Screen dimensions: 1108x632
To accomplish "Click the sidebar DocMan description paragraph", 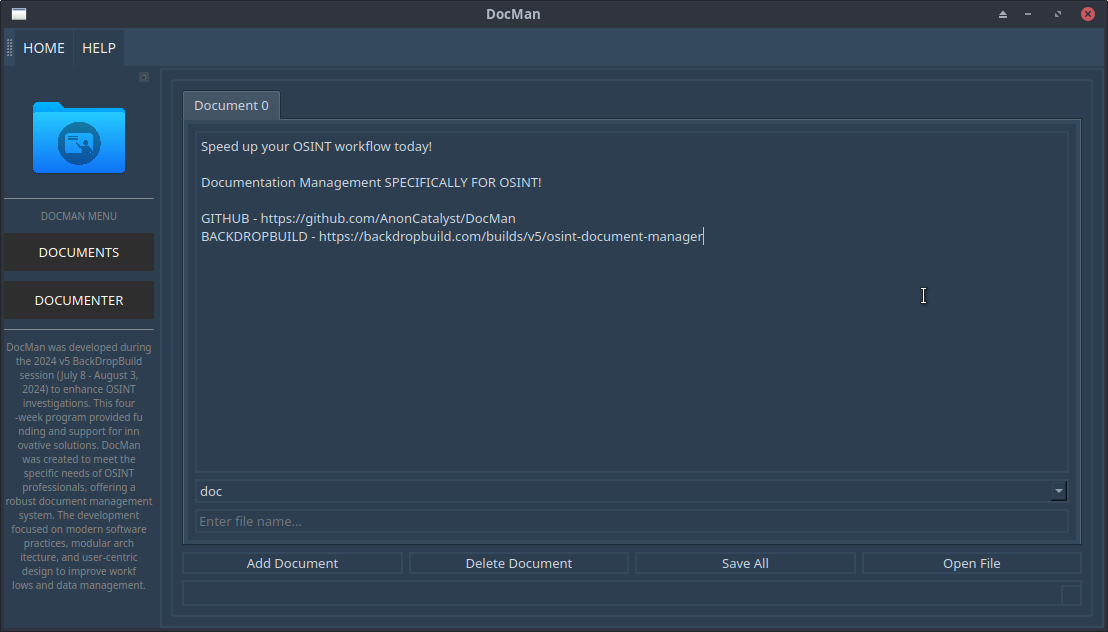I will click(79, 467).
